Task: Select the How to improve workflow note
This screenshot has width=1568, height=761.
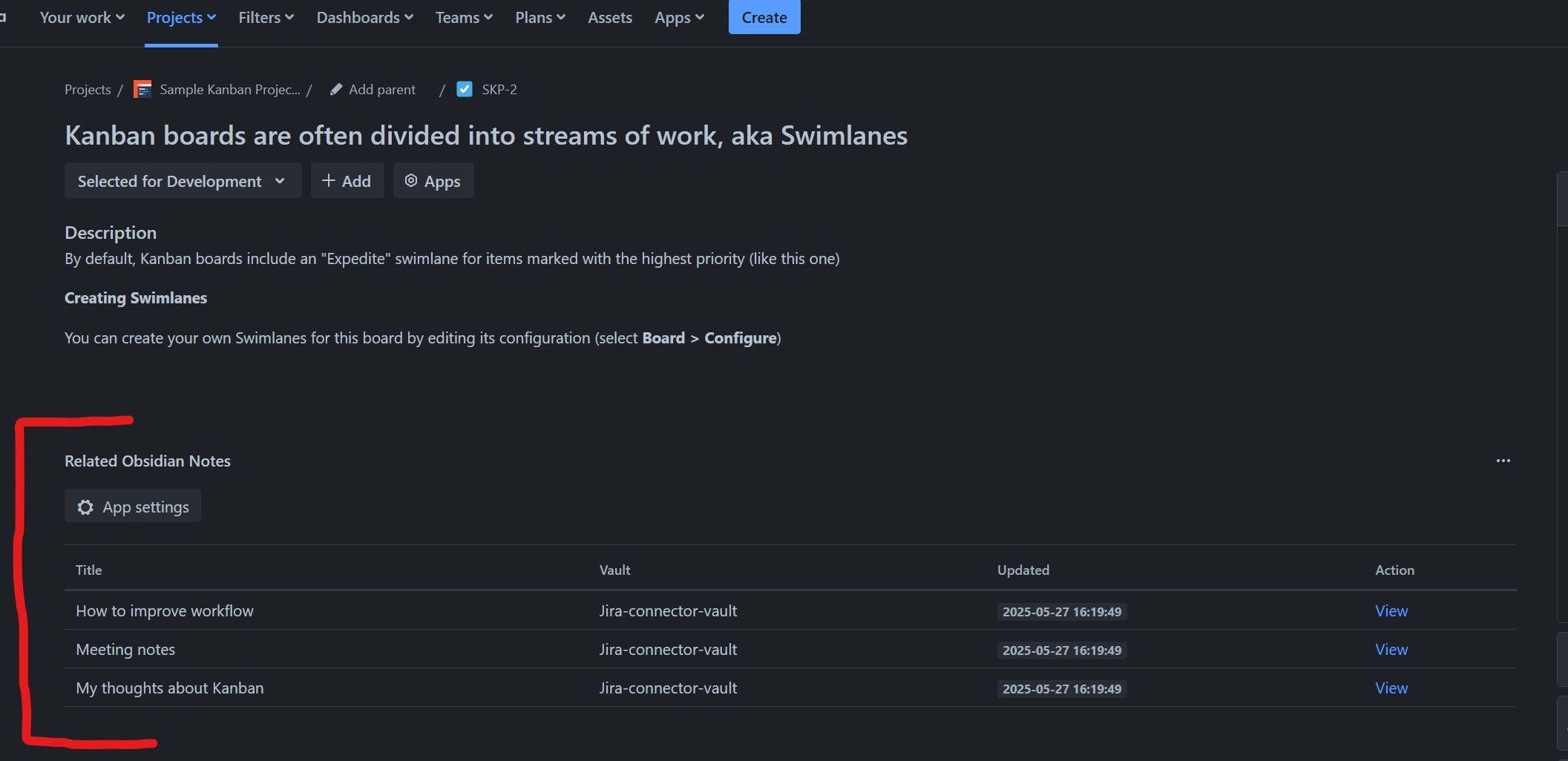Action: point(165,611)
